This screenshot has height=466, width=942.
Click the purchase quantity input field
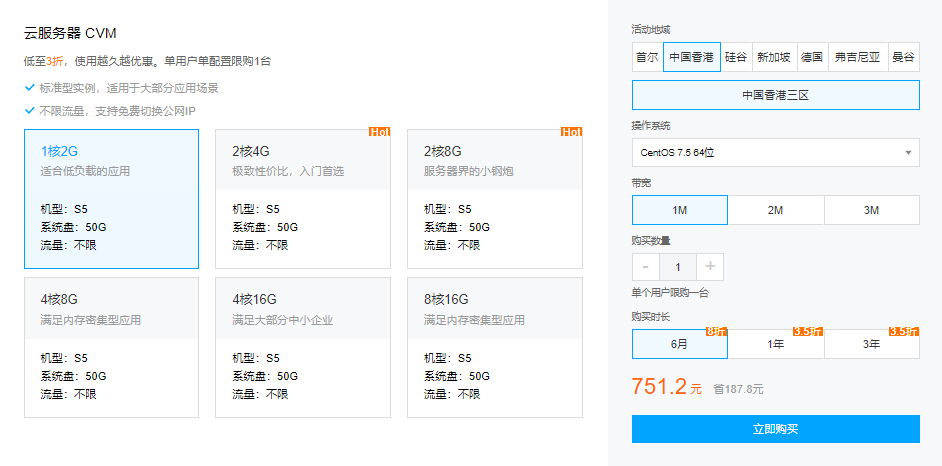pyautogui.click(x=678, y=267)
